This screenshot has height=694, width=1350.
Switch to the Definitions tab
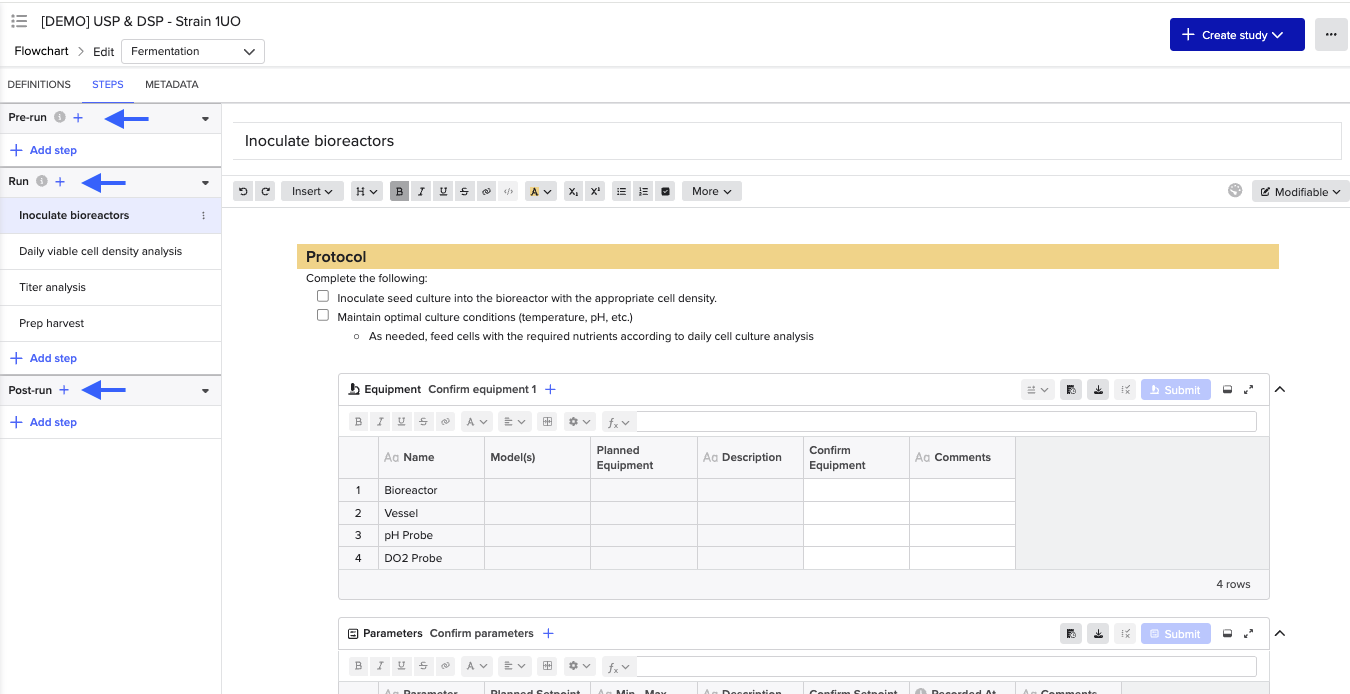tap(39, 85)
